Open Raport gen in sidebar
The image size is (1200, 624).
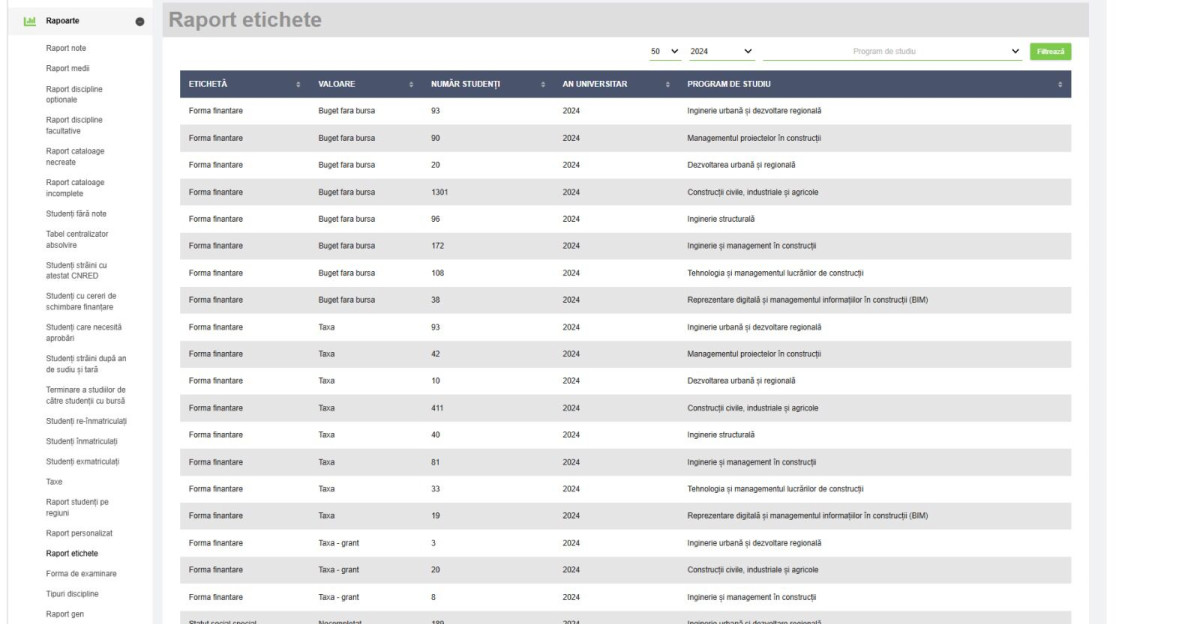(65, 615)
